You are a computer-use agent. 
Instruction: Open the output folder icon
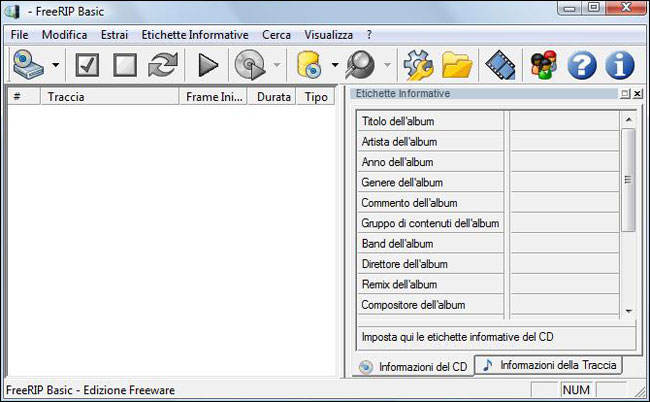coord(457,66)
